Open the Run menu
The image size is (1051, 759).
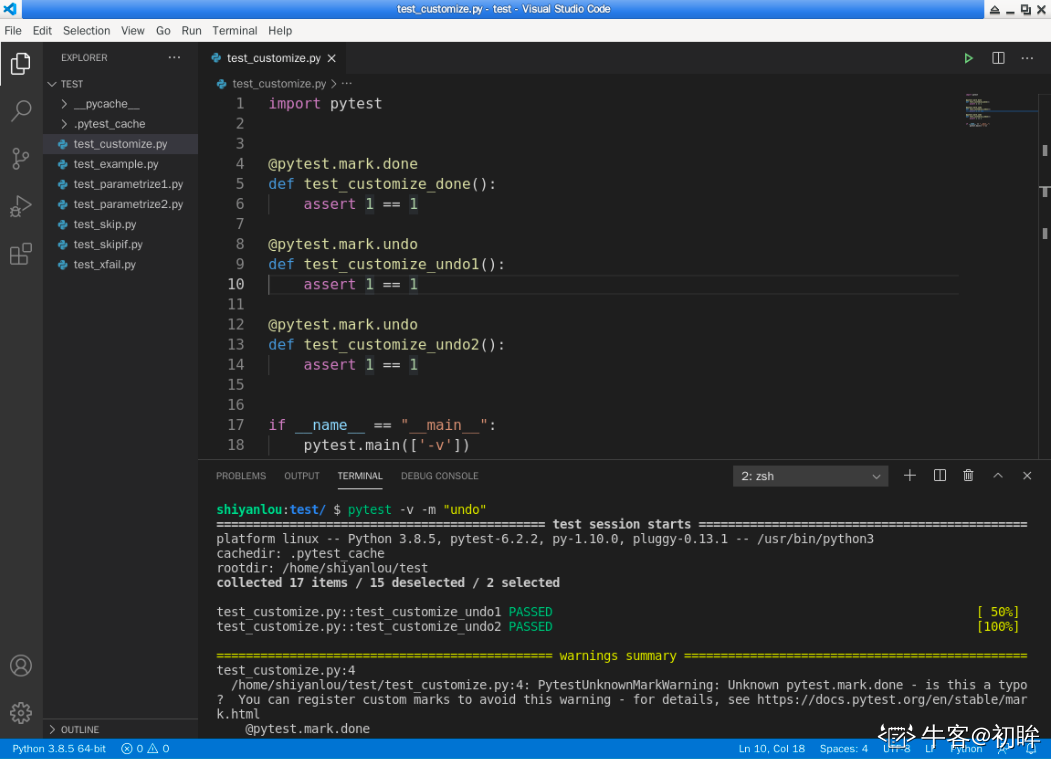click(x=191, y=31)
